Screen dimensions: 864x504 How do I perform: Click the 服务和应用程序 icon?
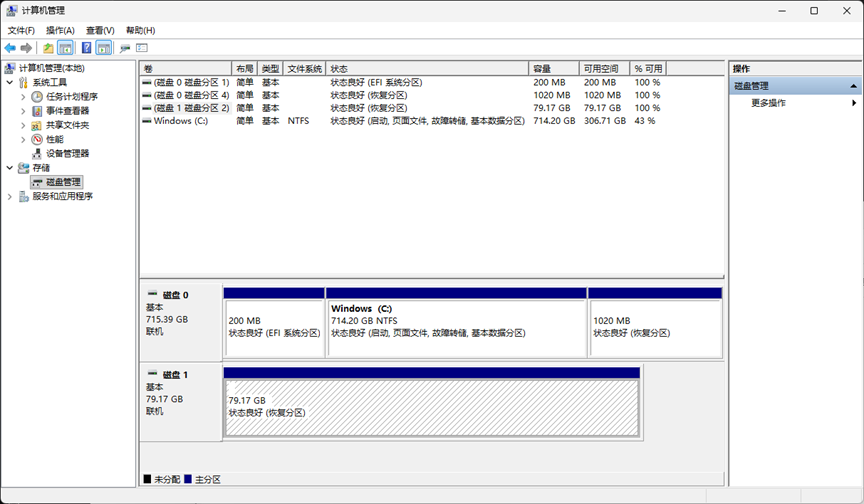[24, 196]
